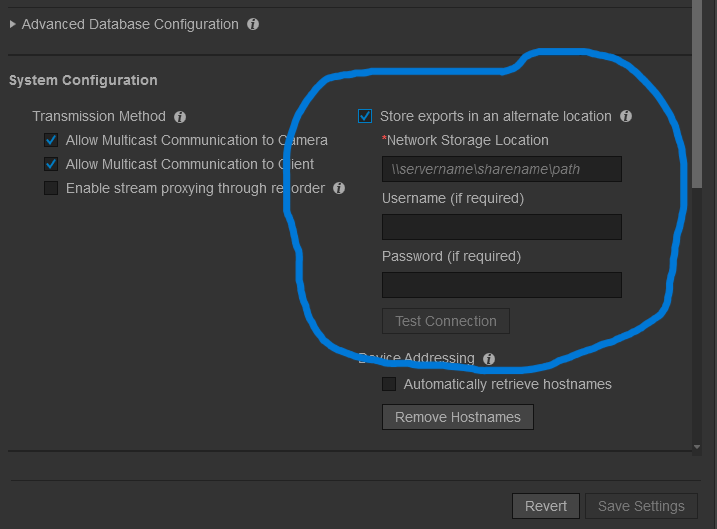717x529 pixels.
Task: Click the Password (if required) field
Action: pos(501,285)
